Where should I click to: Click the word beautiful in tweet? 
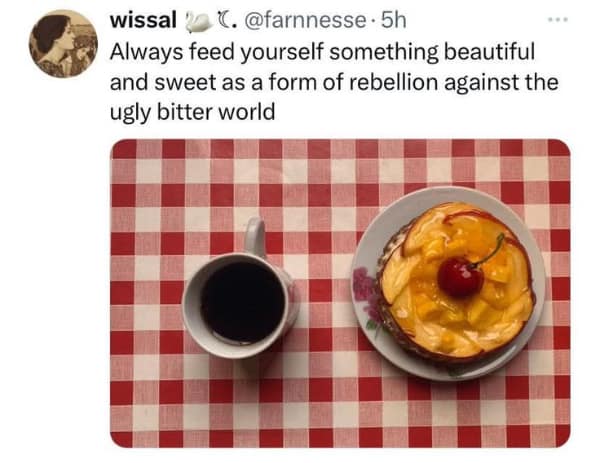click(489, 52)
